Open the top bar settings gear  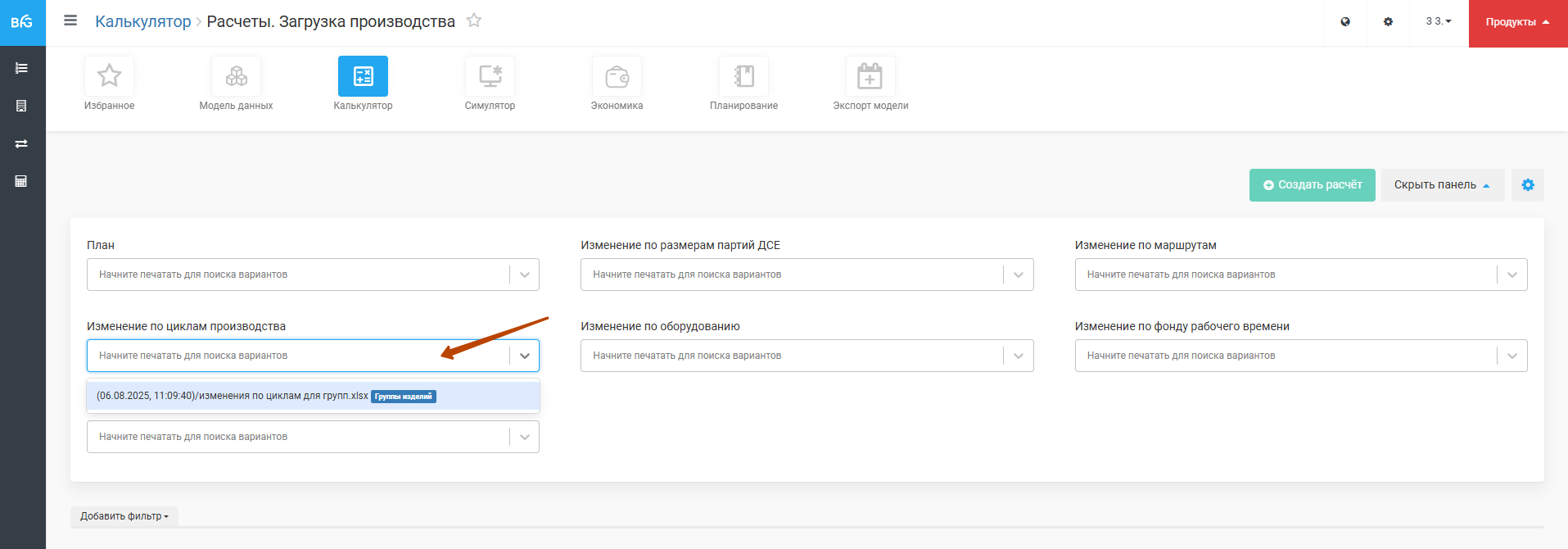[x=1388, y=22]
